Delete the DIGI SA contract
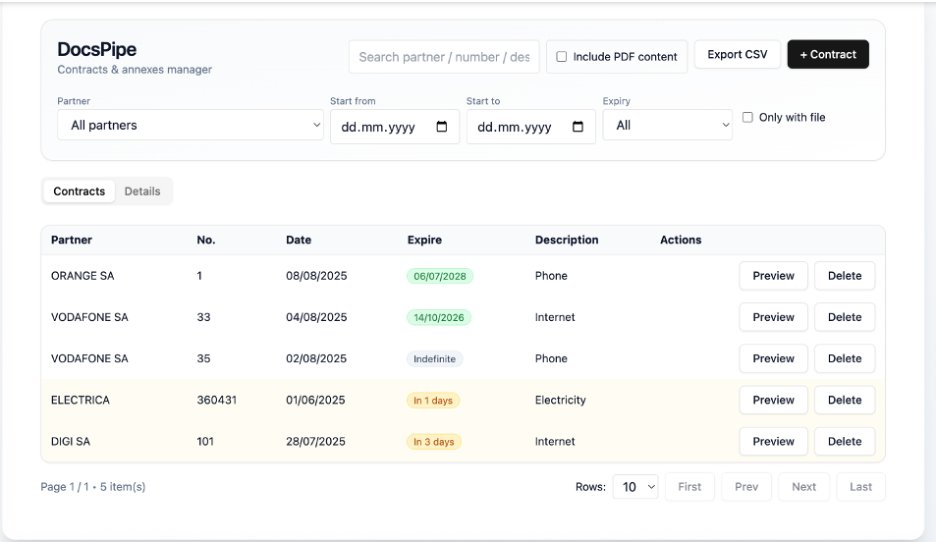The image size is (936, 542). (845, 441)
